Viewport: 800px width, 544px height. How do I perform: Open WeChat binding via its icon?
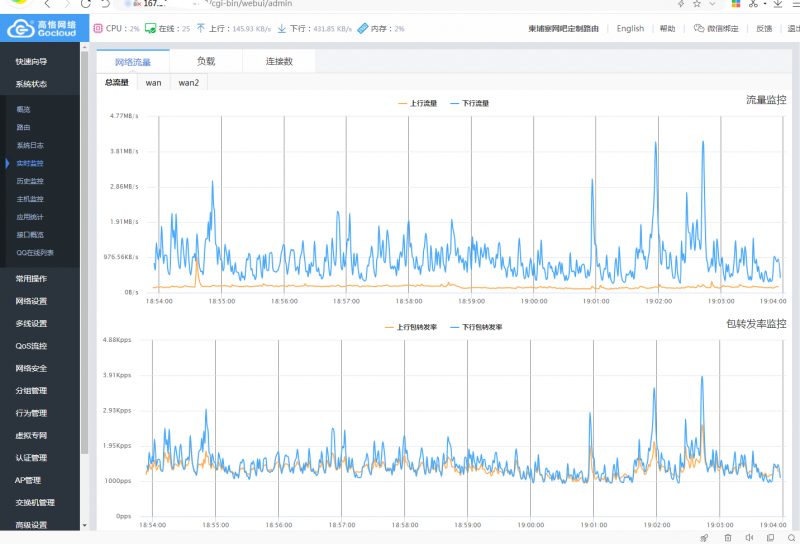click(x=698, y=29)
